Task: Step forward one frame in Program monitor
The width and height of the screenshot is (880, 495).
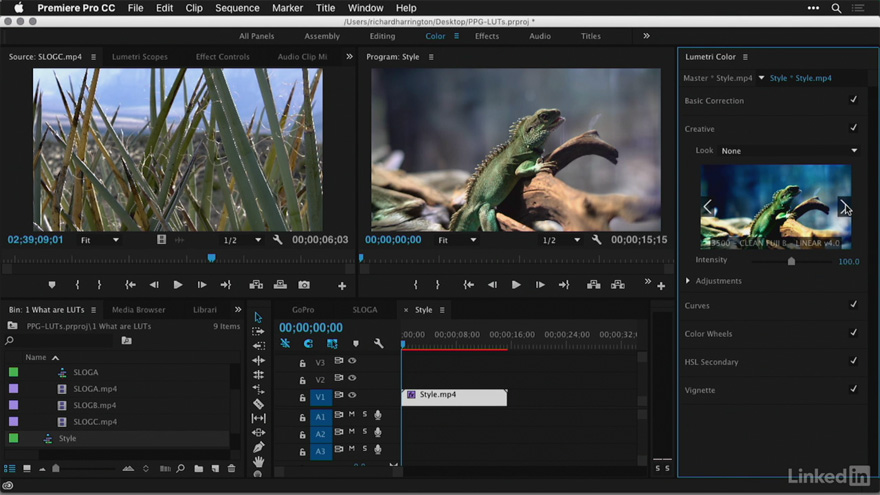Action: (x=540, y=285)
